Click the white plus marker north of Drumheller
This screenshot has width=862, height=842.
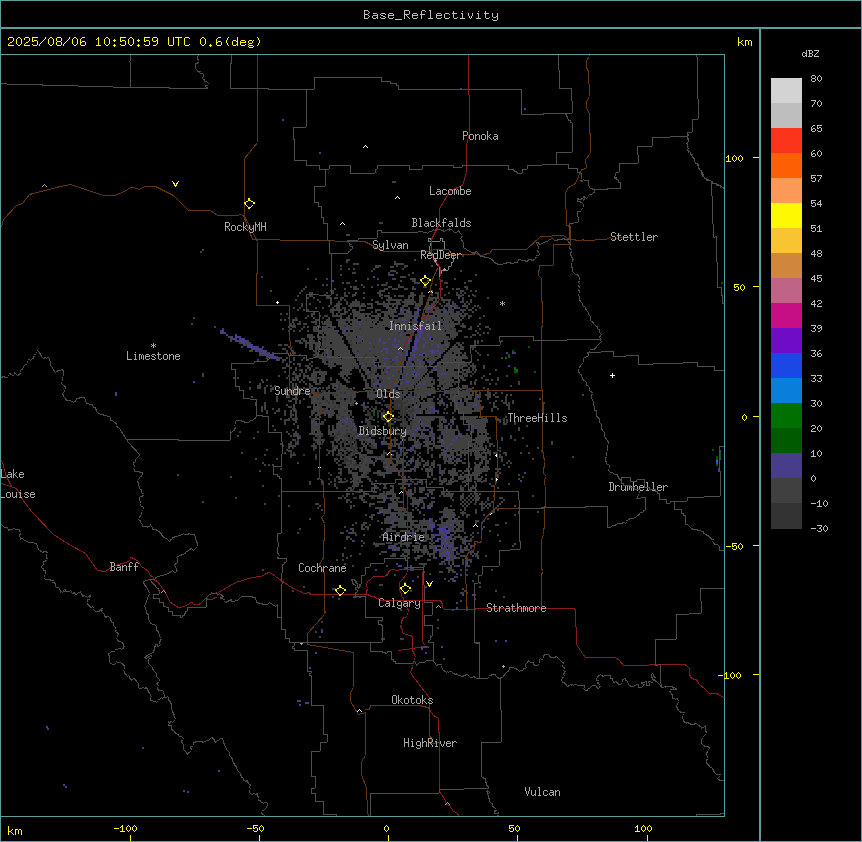point(612,375)
